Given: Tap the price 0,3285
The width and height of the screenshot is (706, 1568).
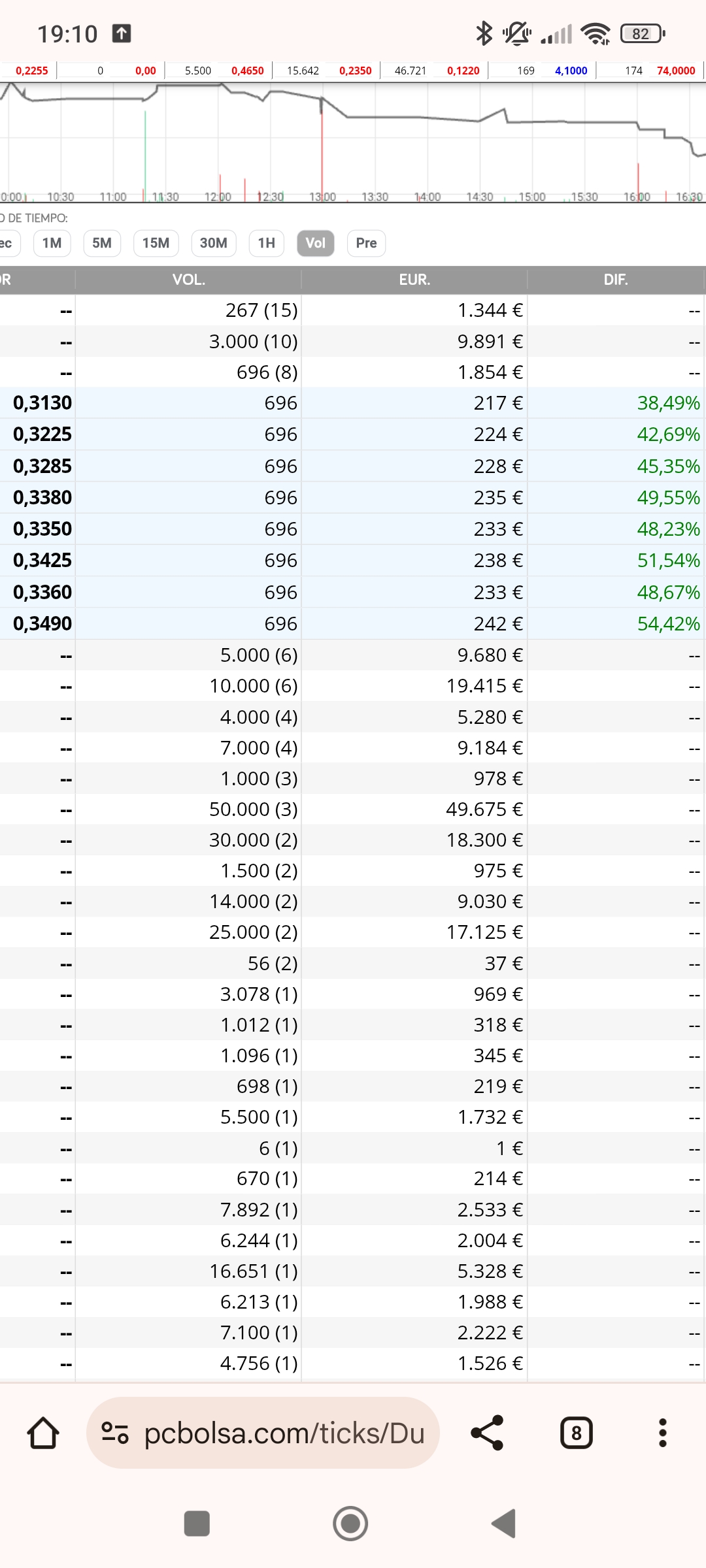Looking at the screenshot, I should (x=42, y=466).
